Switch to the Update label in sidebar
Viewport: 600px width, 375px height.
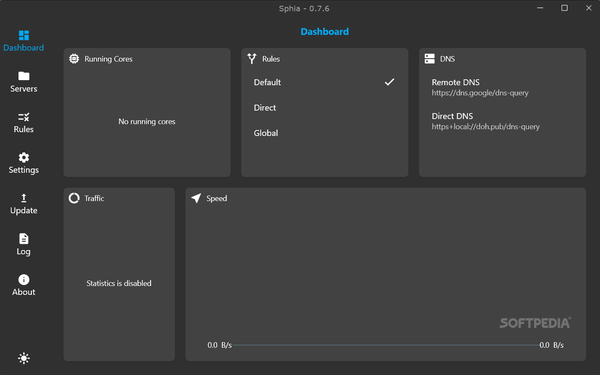[x=24, y=210]
